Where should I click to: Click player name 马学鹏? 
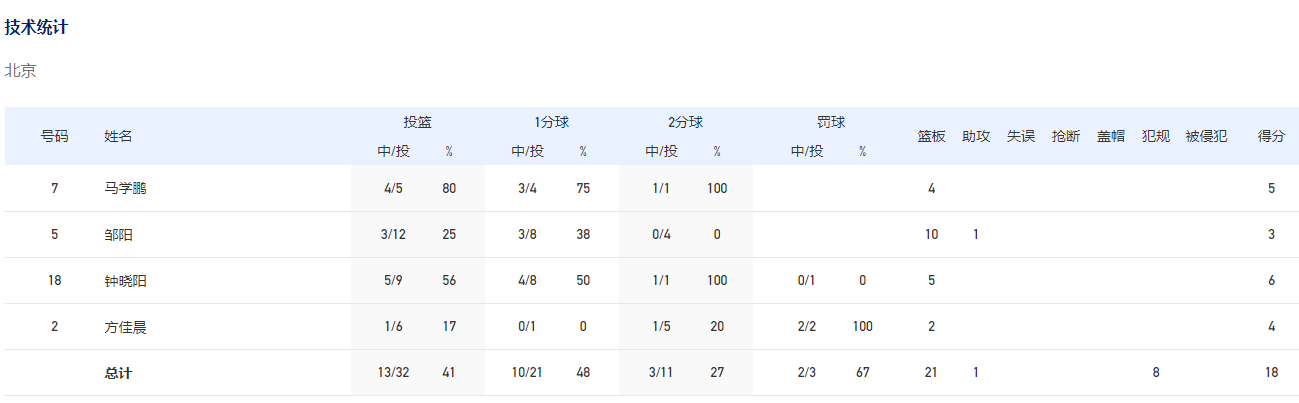click(x=125, y=188)
